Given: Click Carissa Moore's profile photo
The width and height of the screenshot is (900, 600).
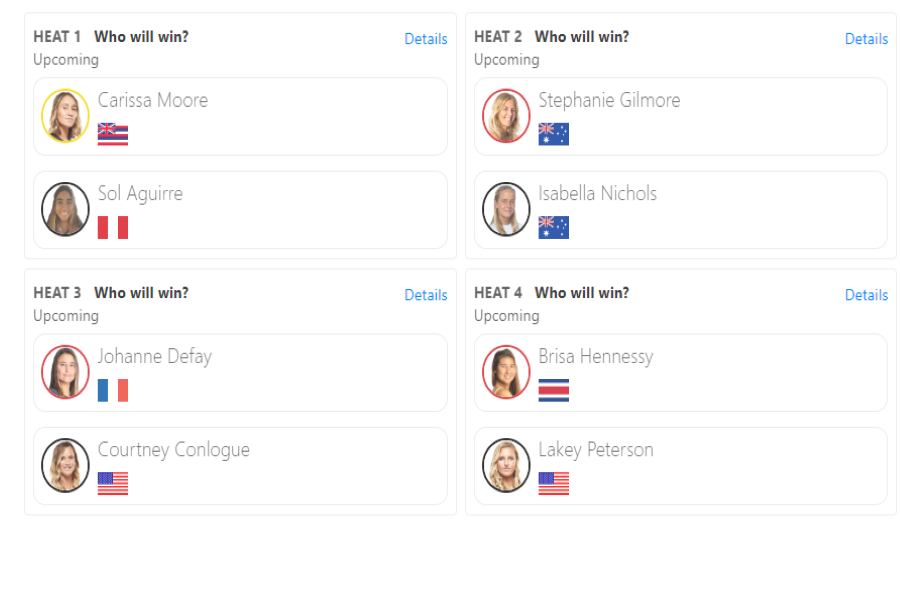Looking at the screenshot, I should tap(65, 116).
